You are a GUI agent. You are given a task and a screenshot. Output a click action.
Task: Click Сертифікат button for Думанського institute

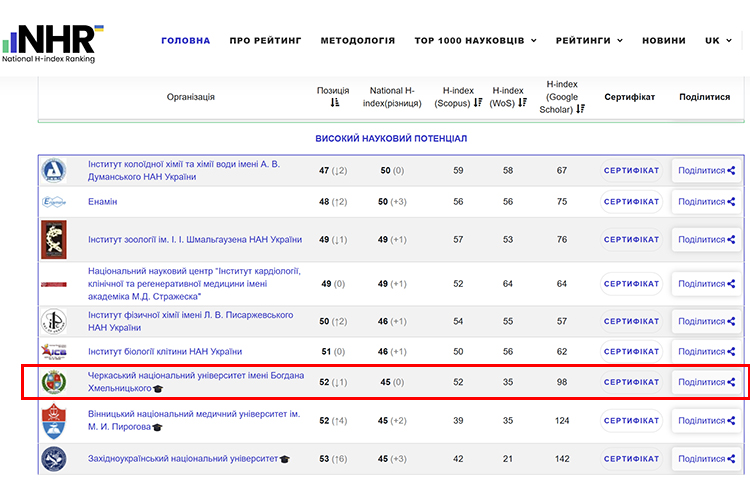pos(631,170)
